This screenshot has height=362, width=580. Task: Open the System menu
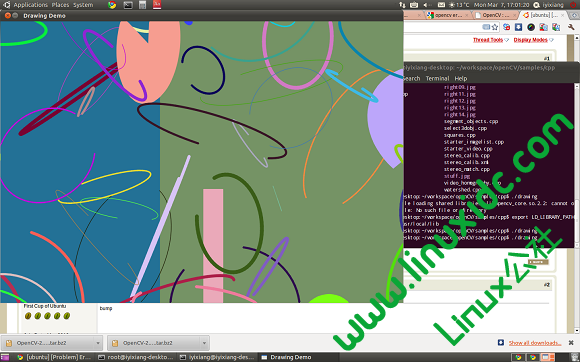point(83,5)
